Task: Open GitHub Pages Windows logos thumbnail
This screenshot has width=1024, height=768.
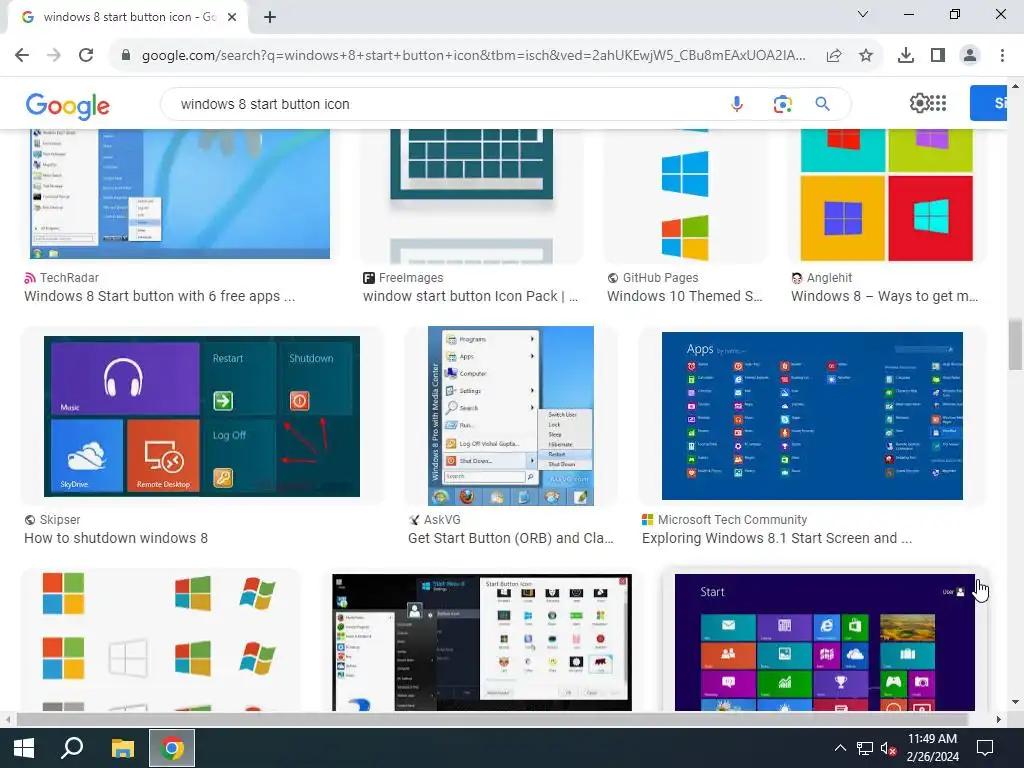Action: [685, 196]
